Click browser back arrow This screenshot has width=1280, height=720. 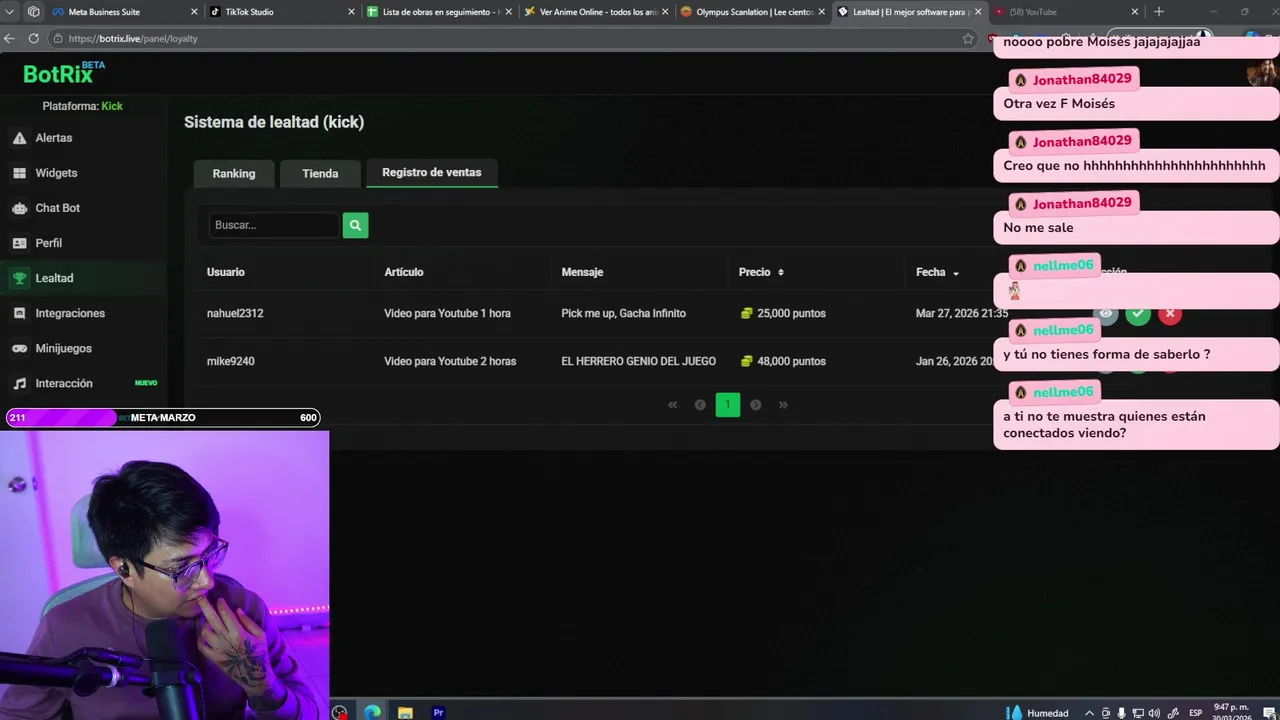[10, 38]
